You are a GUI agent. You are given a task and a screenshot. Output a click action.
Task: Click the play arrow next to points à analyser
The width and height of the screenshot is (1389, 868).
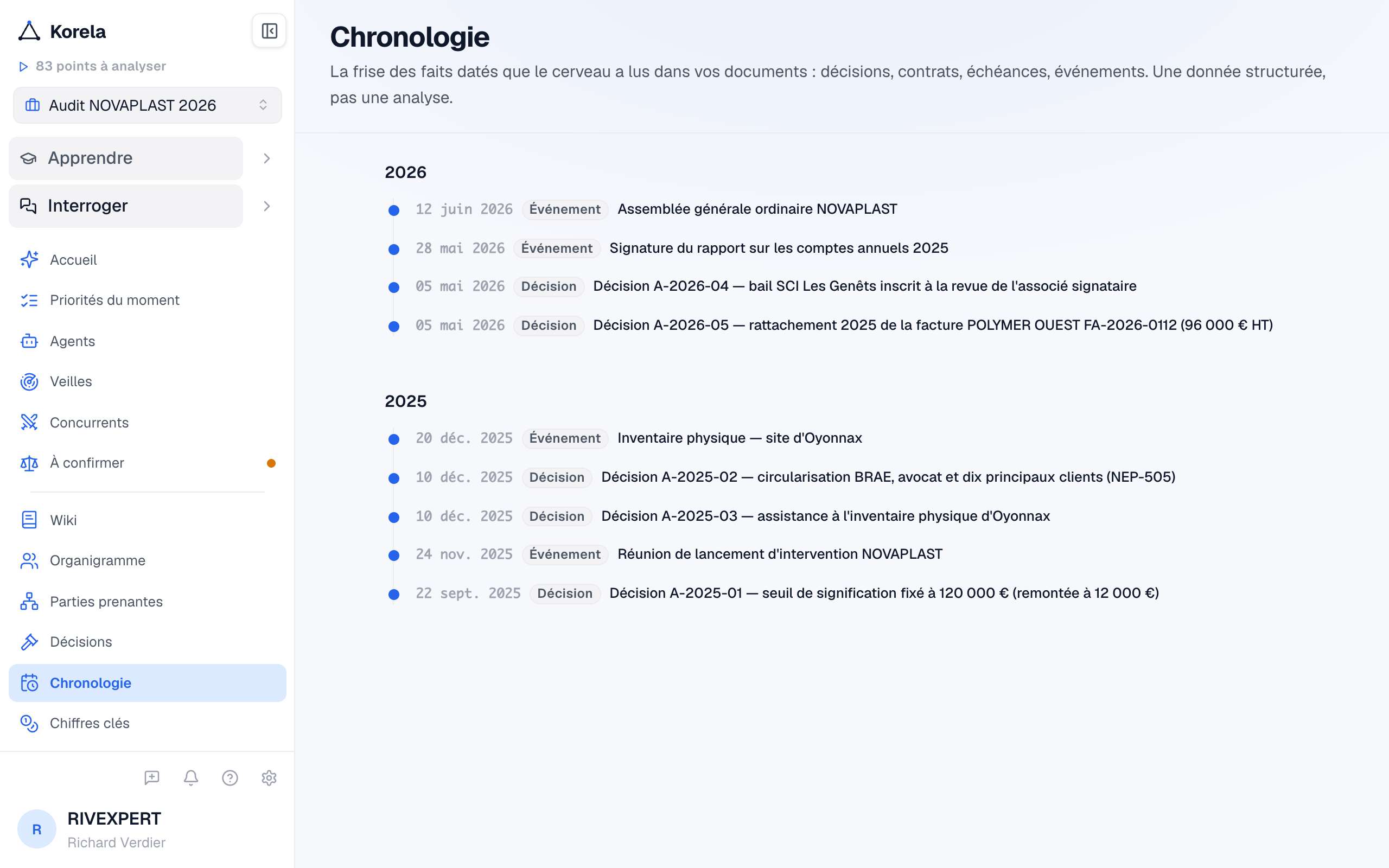tap(23, 67)
